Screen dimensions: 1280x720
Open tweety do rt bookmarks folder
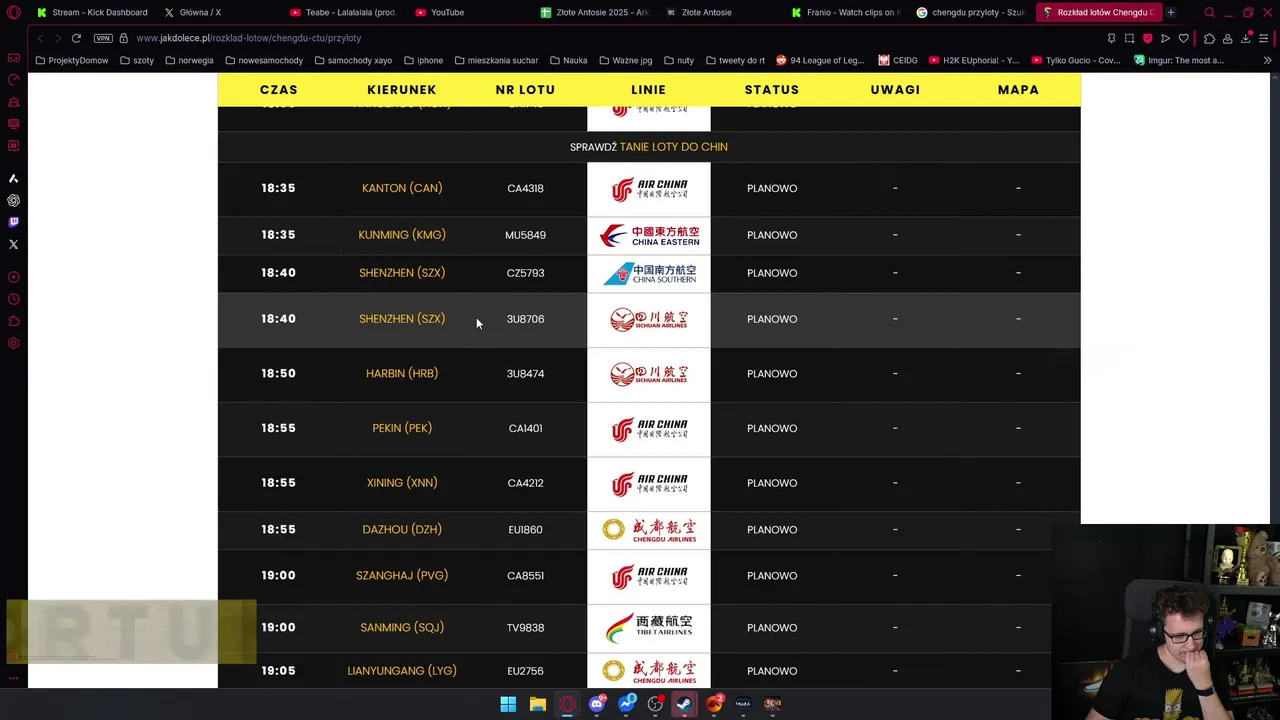click(735, 60)
